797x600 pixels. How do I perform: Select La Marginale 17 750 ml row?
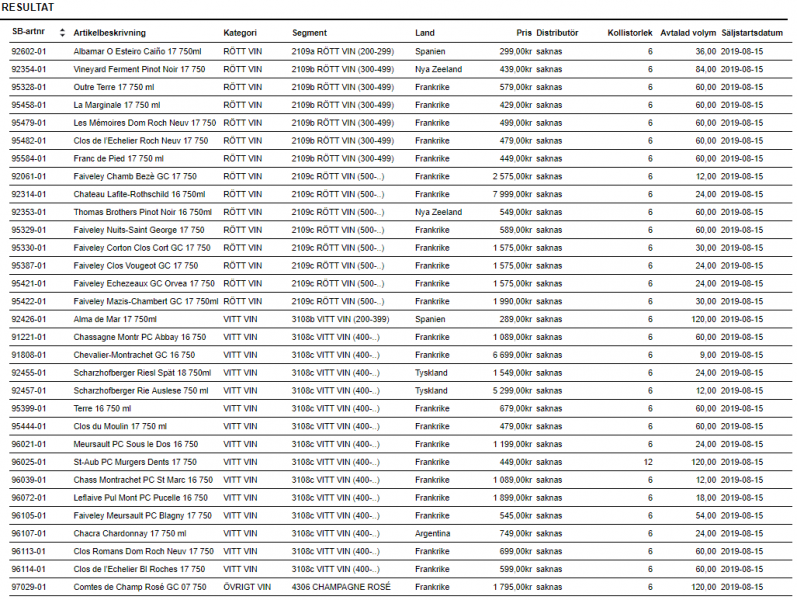click(x=401, y=105)
